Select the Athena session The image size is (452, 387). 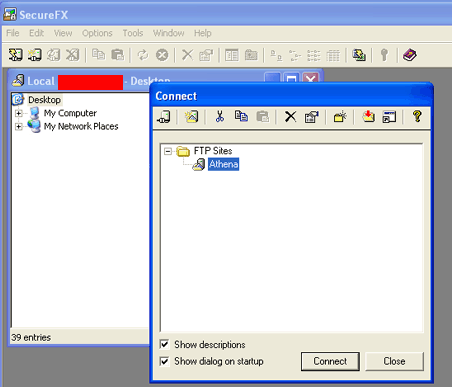[223, 164]
